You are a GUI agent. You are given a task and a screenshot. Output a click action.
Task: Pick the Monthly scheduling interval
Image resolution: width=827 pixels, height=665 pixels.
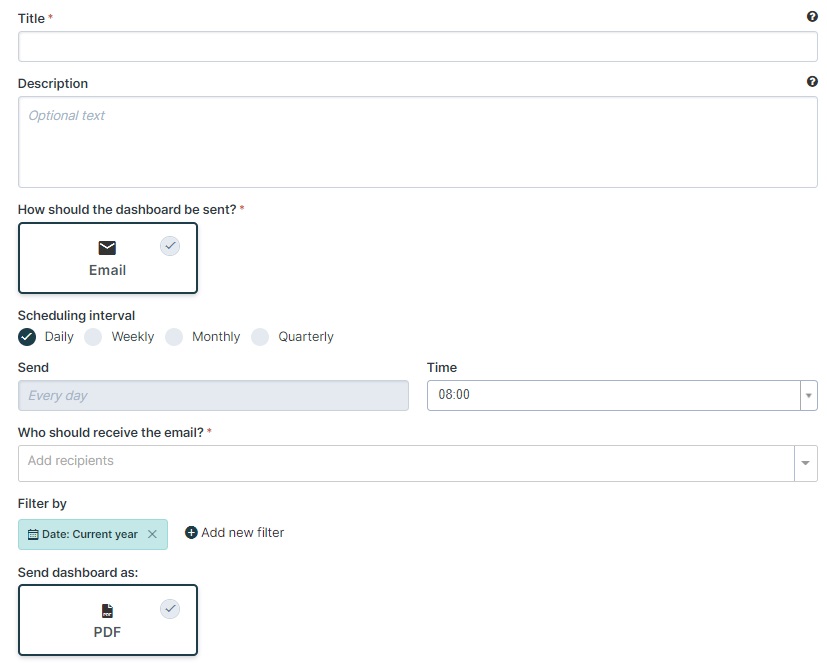174,336
